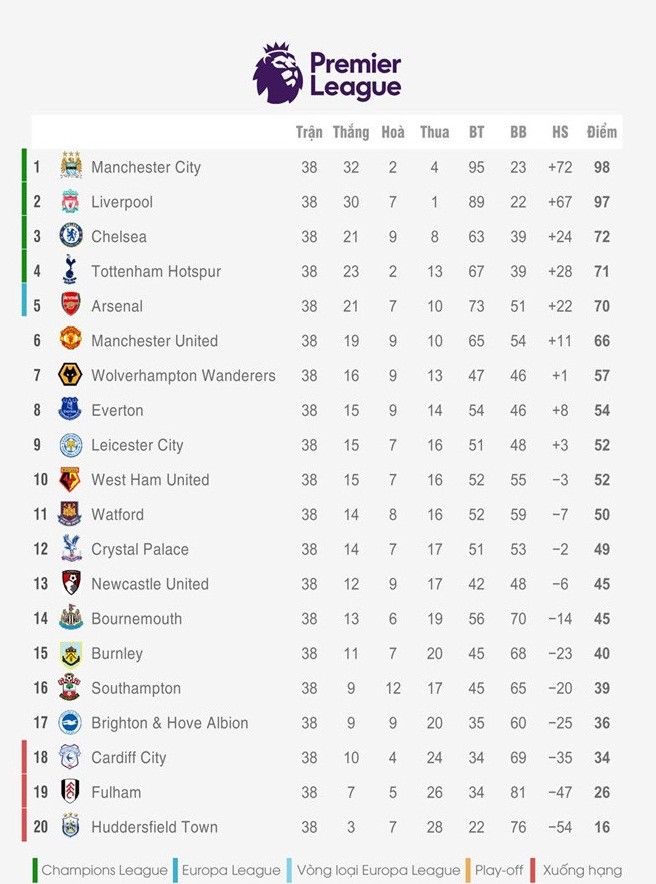This screenshot has width=656, height=884.
Task: Select the club crest in Liverpool's row
Action: coord(70,202)
